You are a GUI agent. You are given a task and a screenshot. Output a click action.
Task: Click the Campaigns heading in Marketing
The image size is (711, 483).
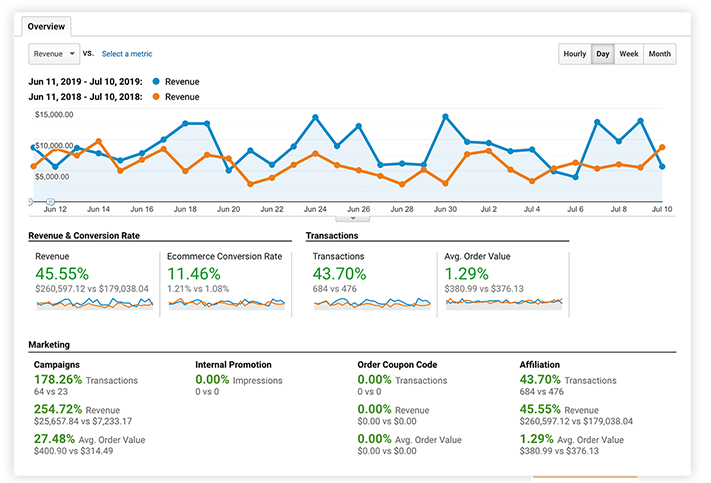(57, 365)
